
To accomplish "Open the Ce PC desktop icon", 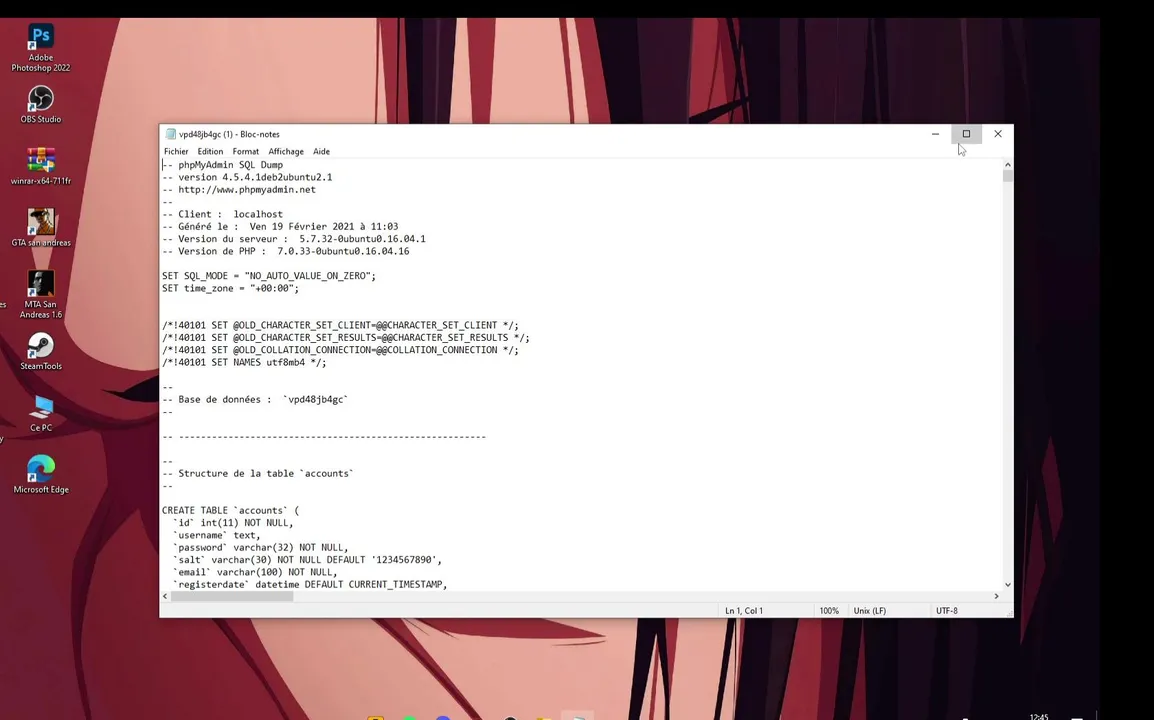I will pyautogui.click(x=40, y=413).
